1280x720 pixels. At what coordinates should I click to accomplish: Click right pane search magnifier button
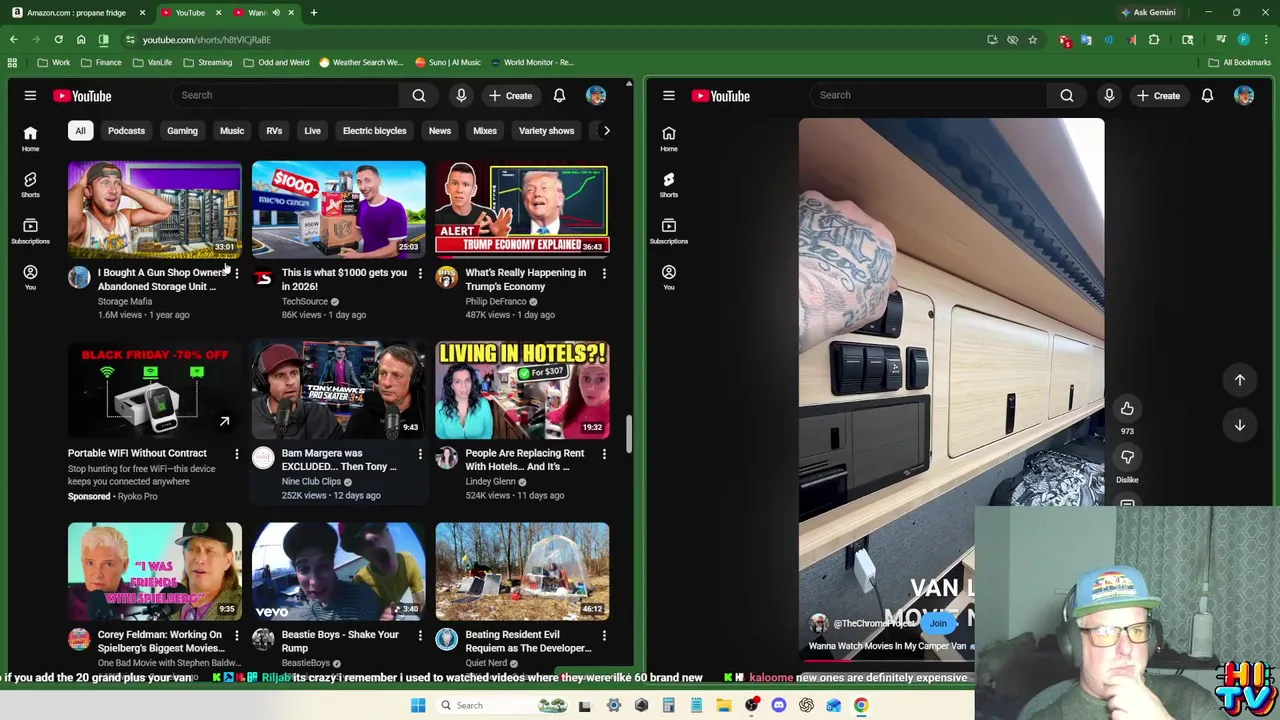point(1067,96)
